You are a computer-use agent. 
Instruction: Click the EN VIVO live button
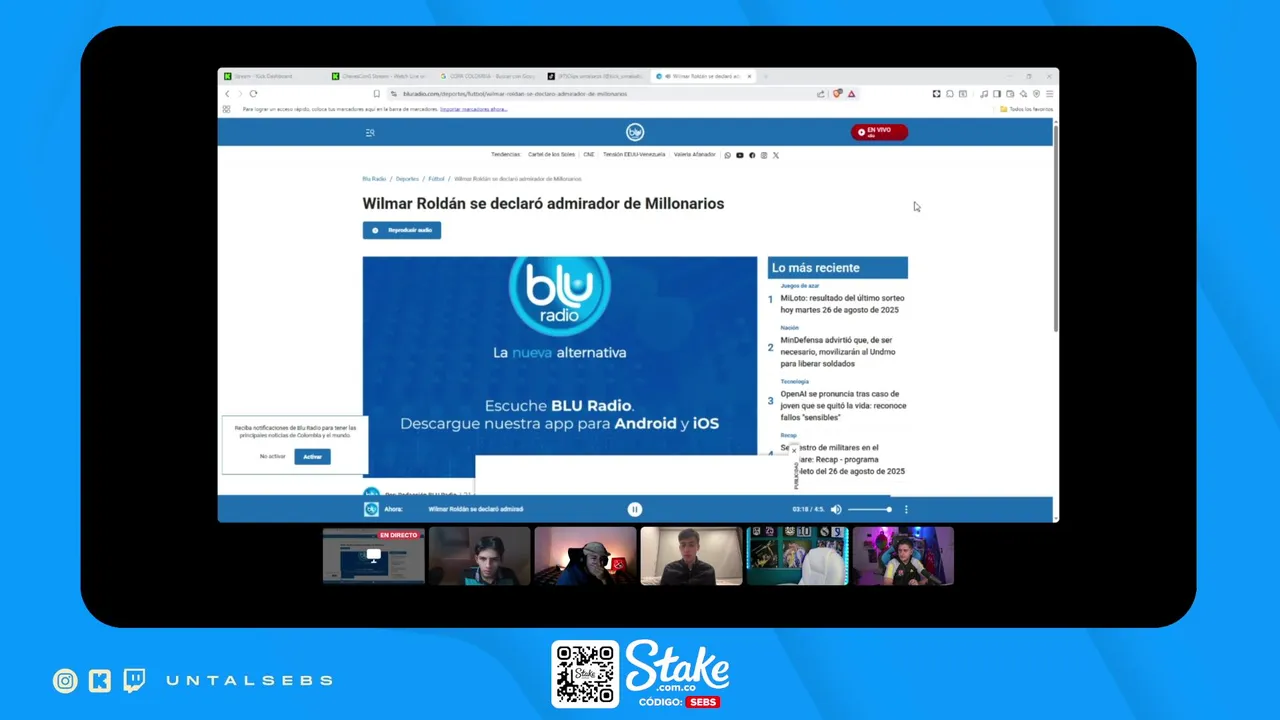click(879, 132)
